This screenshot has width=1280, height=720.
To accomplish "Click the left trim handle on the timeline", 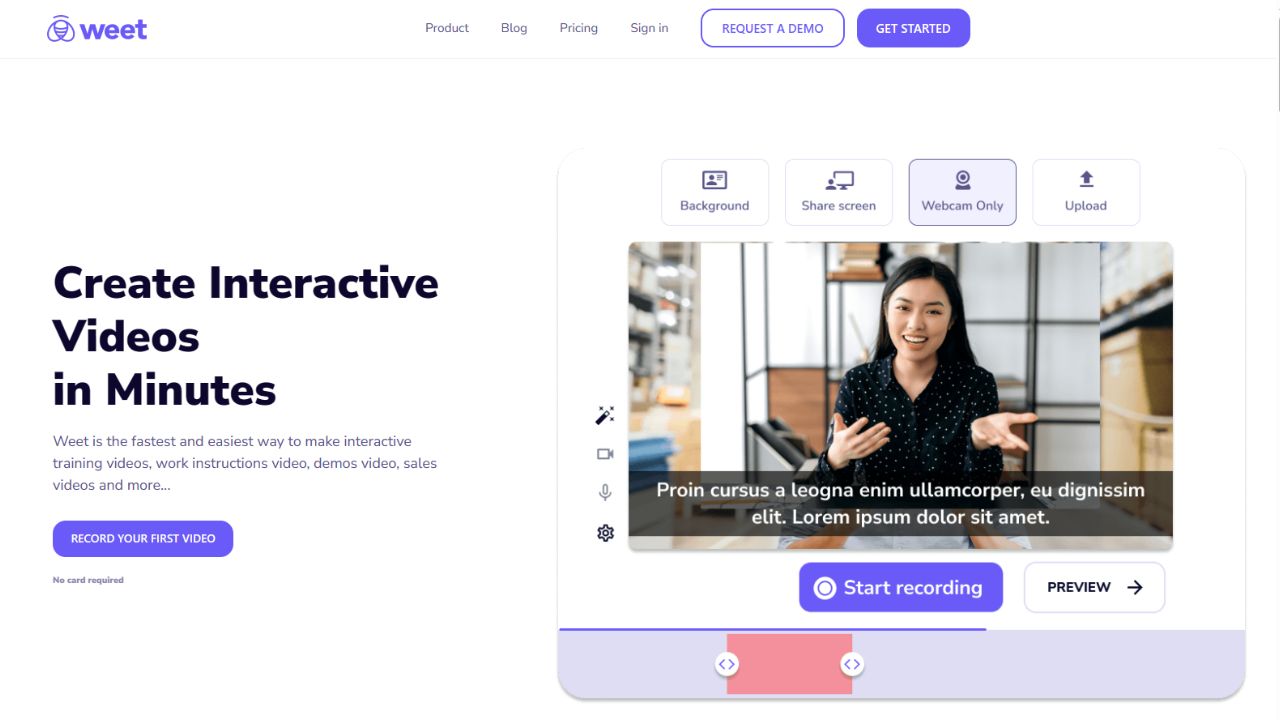I will pos(727,664).
